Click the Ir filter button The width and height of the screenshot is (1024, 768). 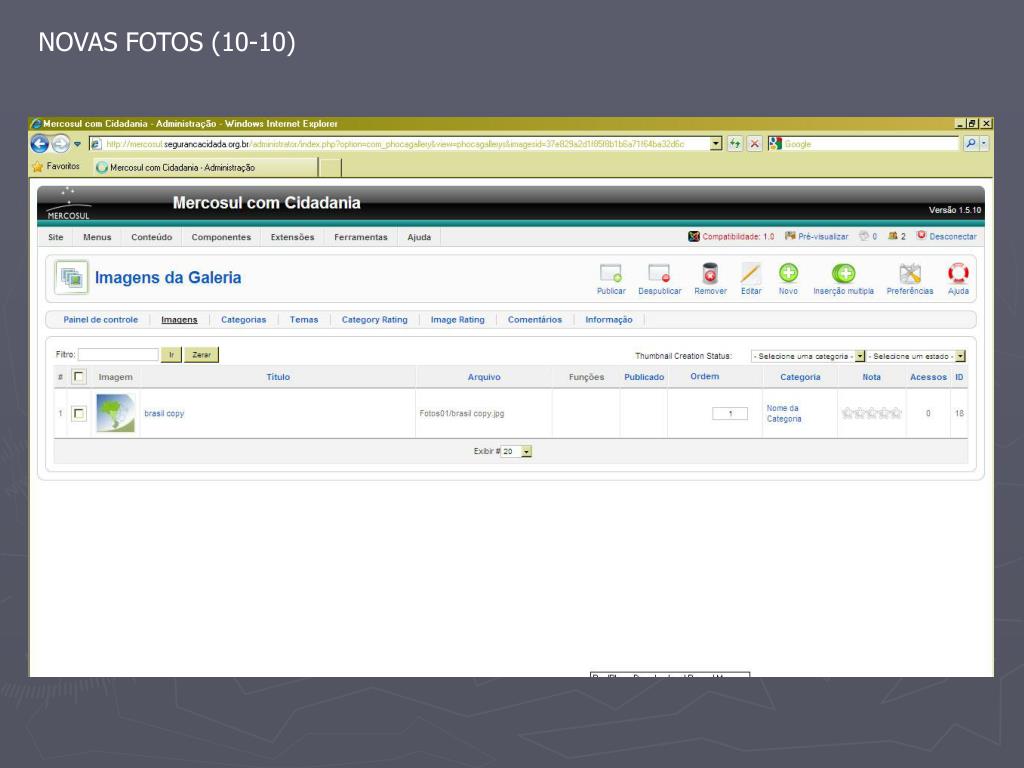[171, 355]
